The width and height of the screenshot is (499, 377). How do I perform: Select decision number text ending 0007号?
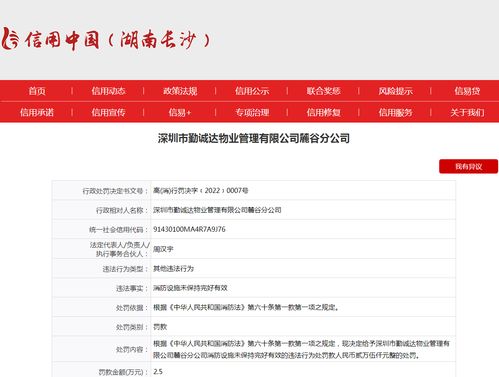point(201,191)
